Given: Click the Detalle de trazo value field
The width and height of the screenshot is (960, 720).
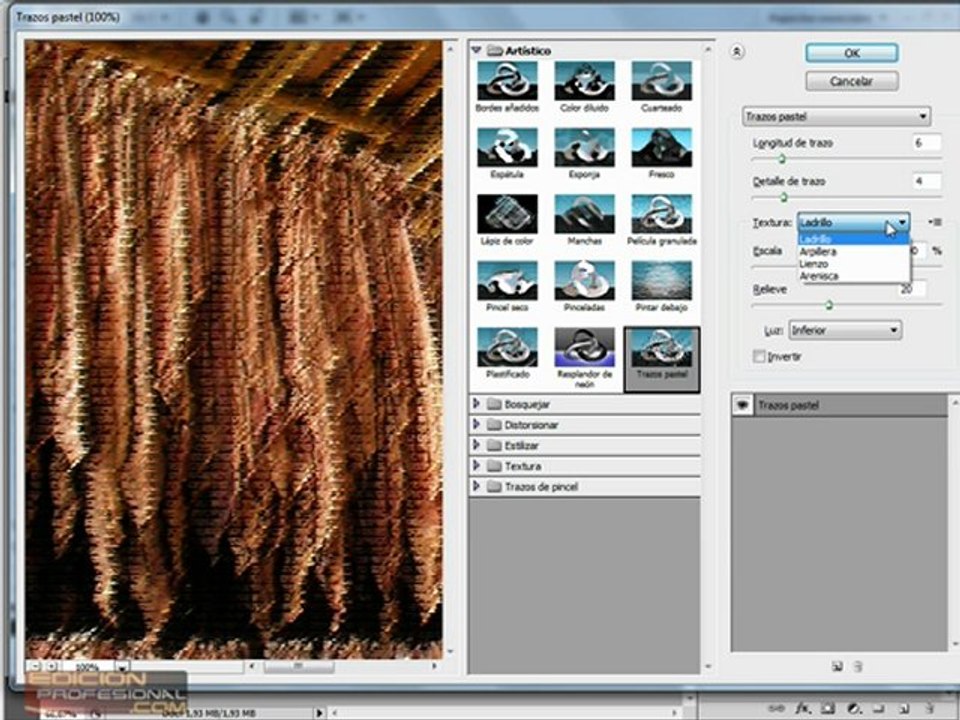Looking at the screenshot, I should [x=926, y=181].
